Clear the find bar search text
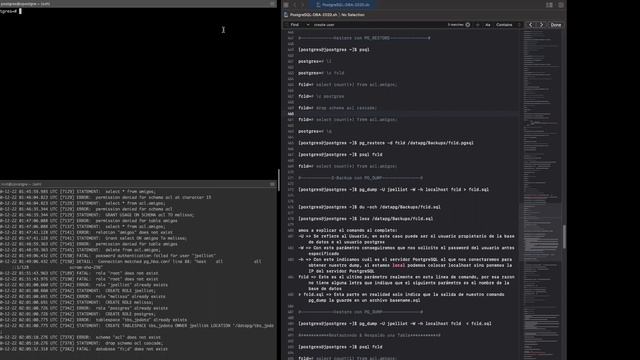This screenshot has height=360, width=640. pos(468,25)
